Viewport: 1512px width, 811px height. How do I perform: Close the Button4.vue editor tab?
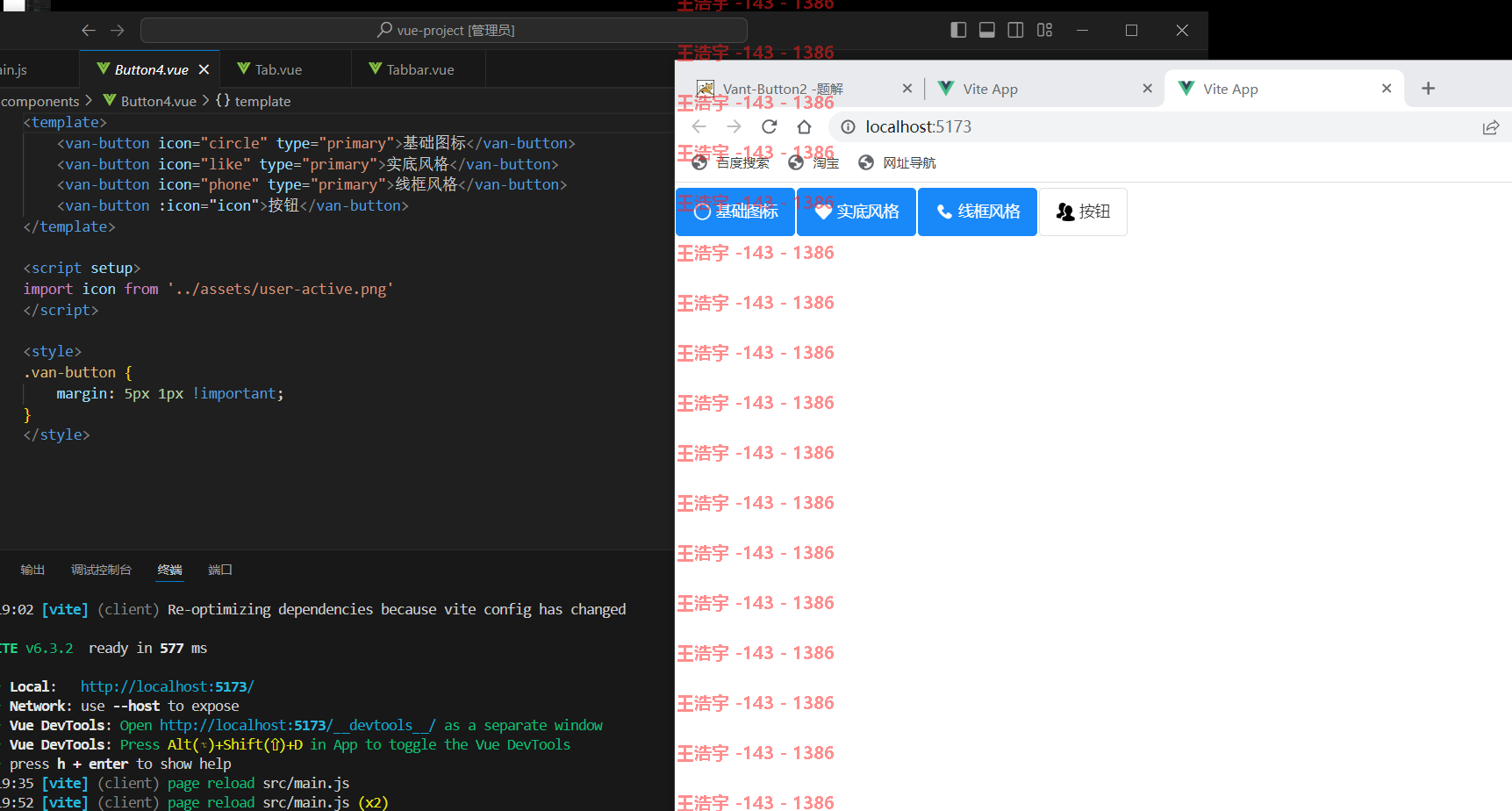pyautogui.click(x=204, y=69)
